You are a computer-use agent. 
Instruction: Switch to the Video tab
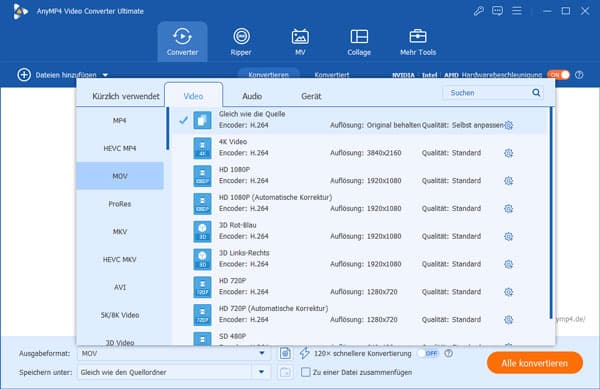click(x=194, y=95)
